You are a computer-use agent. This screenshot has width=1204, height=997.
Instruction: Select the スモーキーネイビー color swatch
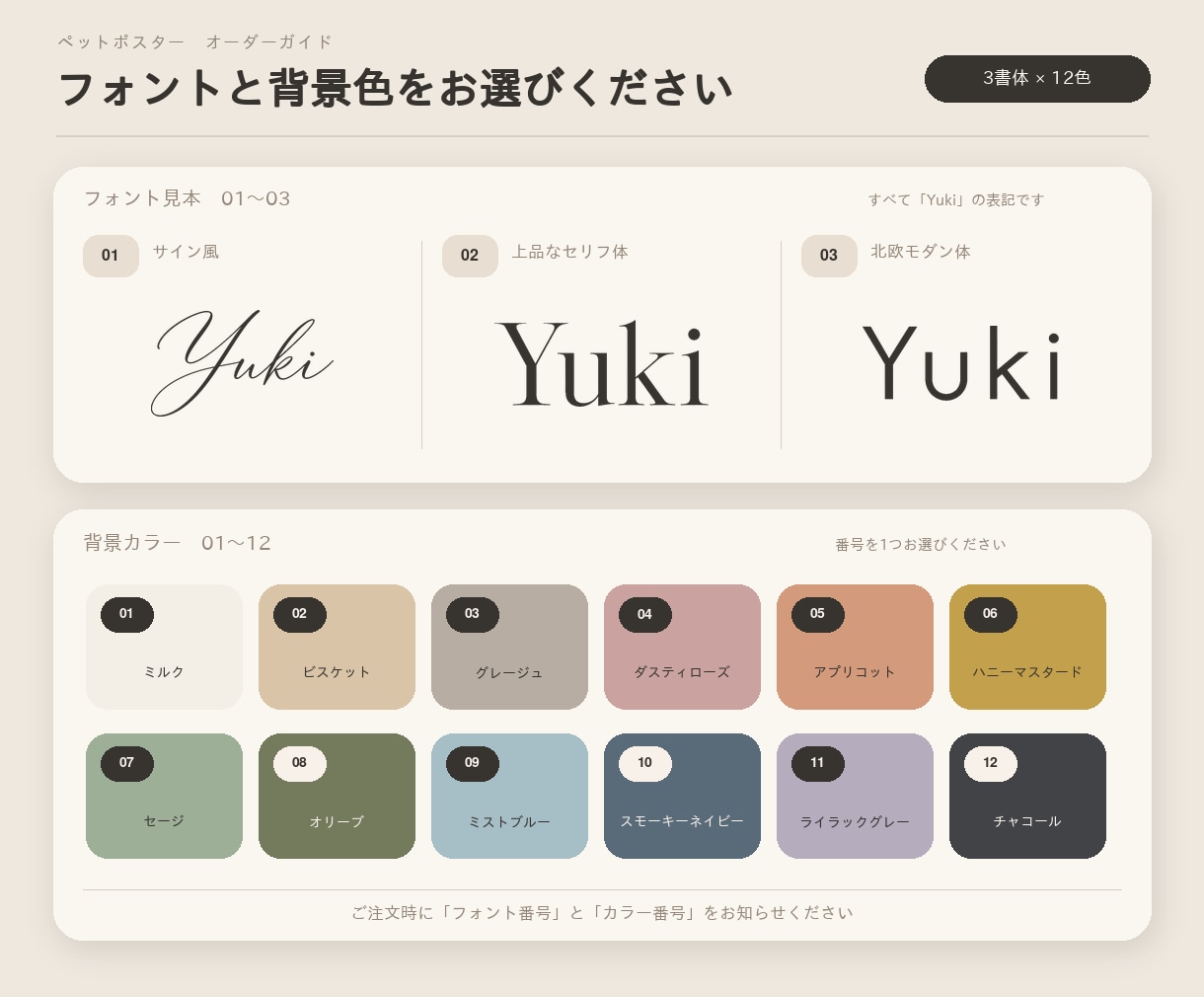[682, 796]
